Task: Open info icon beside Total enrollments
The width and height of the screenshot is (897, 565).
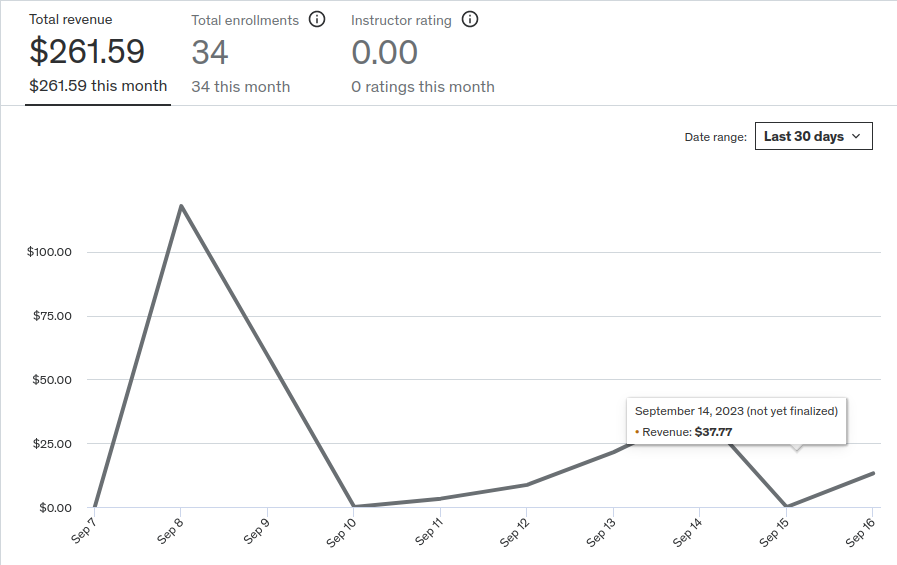Action: point(317,20)
